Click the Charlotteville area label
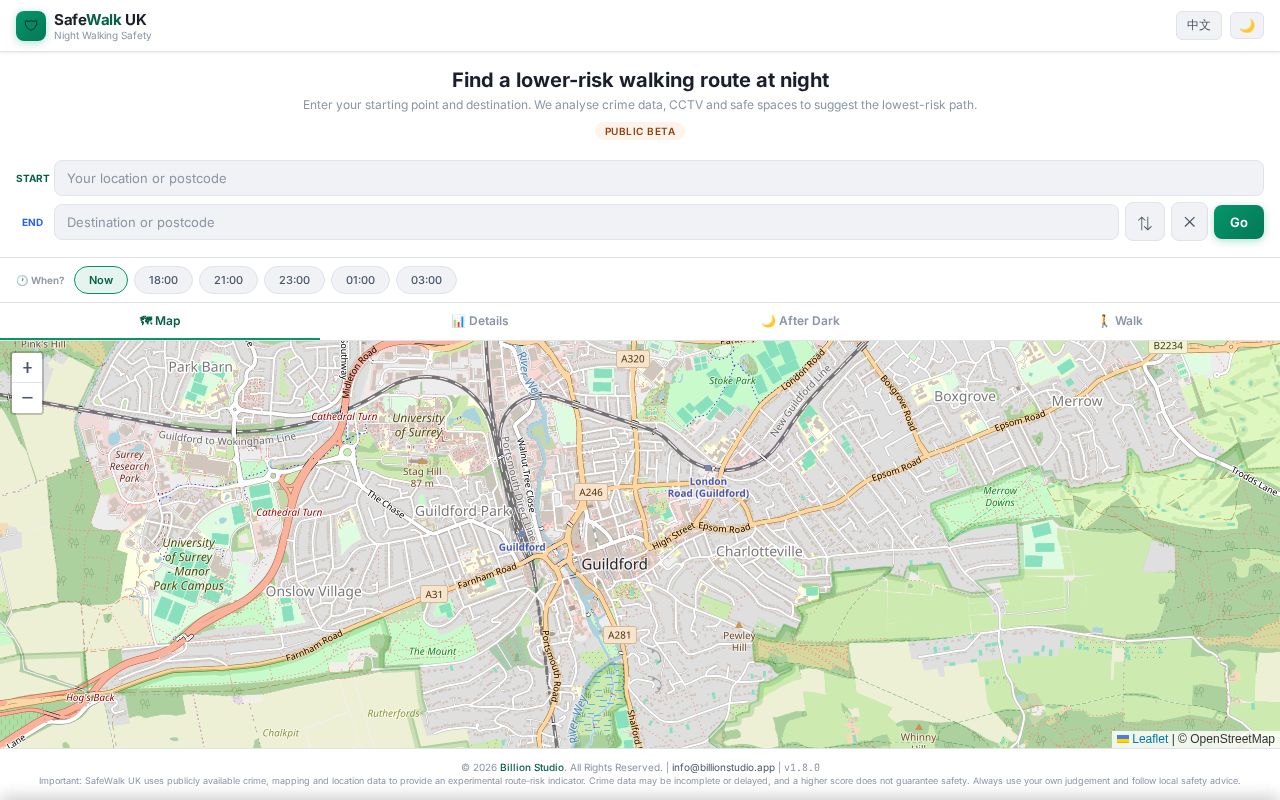Image resolution: width=1280 pixels, height=800 pixels. 759,551
